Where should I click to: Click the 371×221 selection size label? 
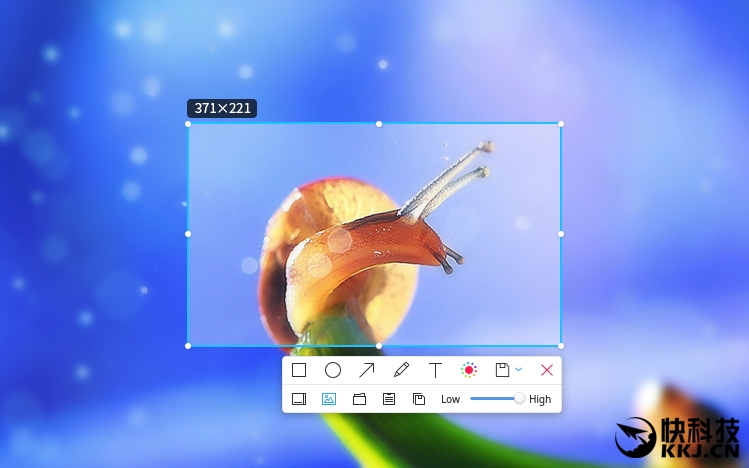pyautogui.click(x=222, y=108)
